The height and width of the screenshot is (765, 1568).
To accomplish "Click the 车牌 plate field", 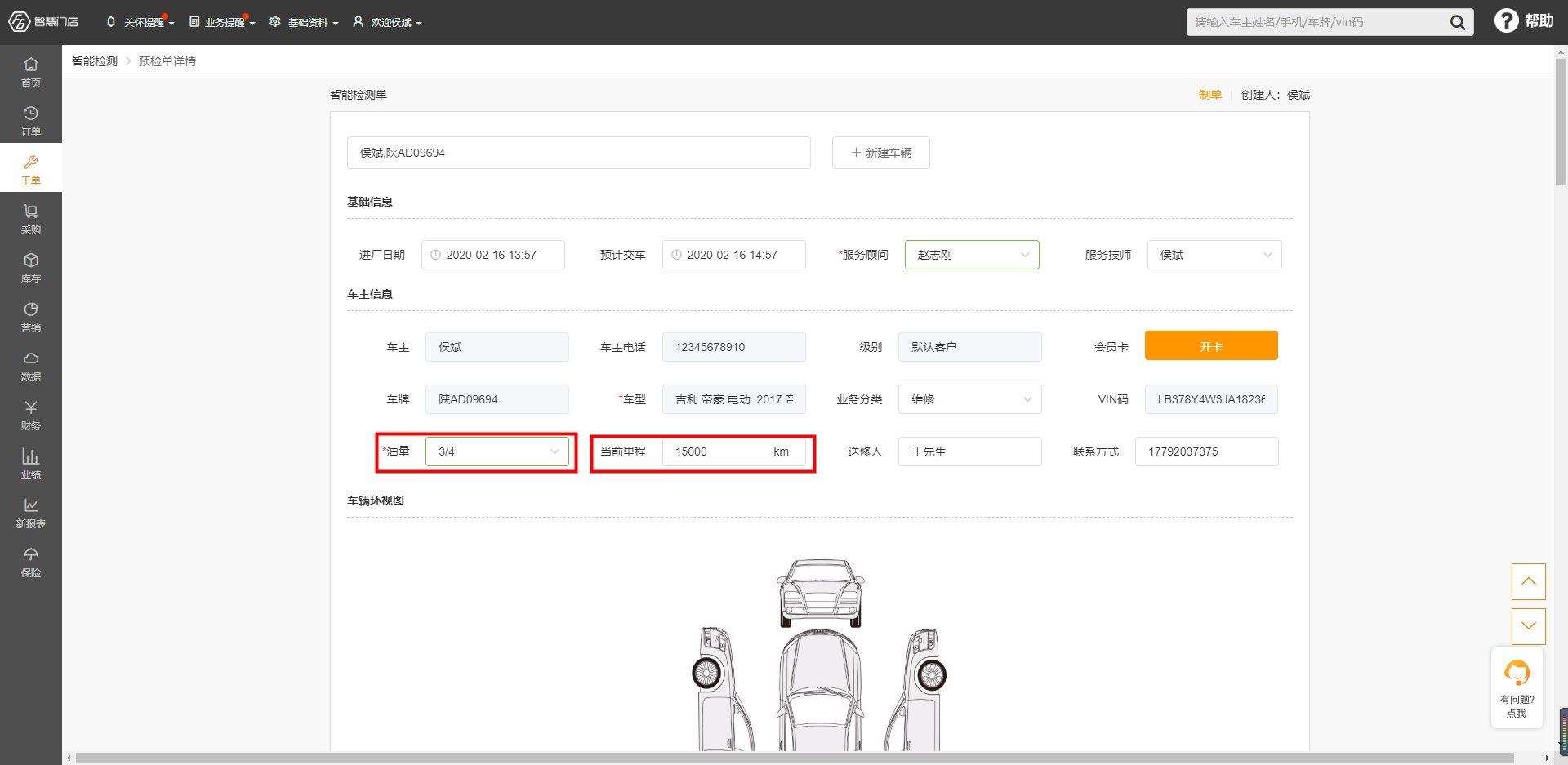I will click(x=497, y=399).
